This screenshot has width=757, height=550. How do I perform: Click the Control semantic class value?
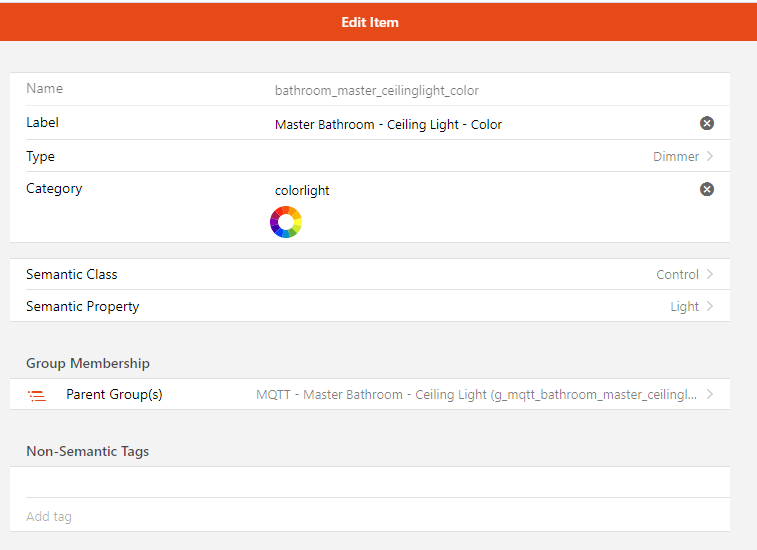(x=677, y=274)
